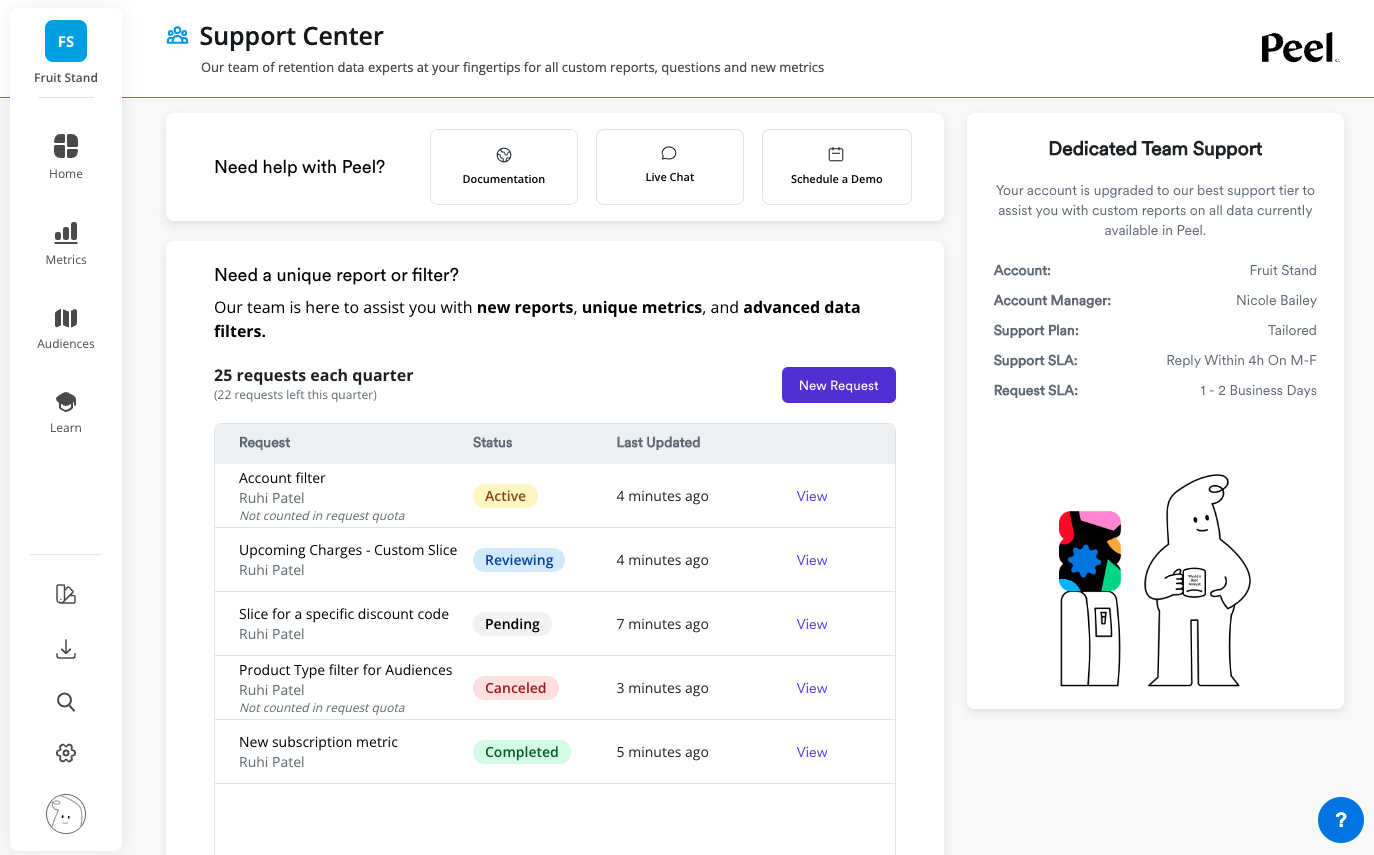Click the templates icon above the download icon

66,595
